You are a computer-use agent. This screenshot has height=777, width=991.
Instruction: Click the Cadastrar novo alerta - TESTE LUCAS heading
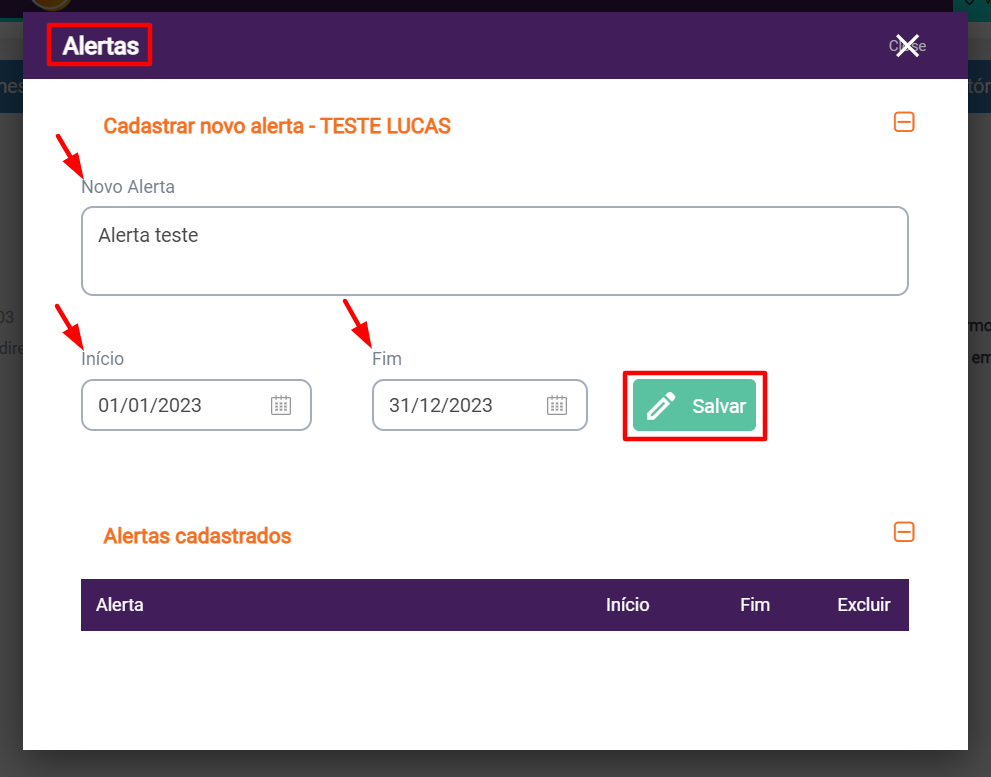pyautogui.click(x=277, y=126)
